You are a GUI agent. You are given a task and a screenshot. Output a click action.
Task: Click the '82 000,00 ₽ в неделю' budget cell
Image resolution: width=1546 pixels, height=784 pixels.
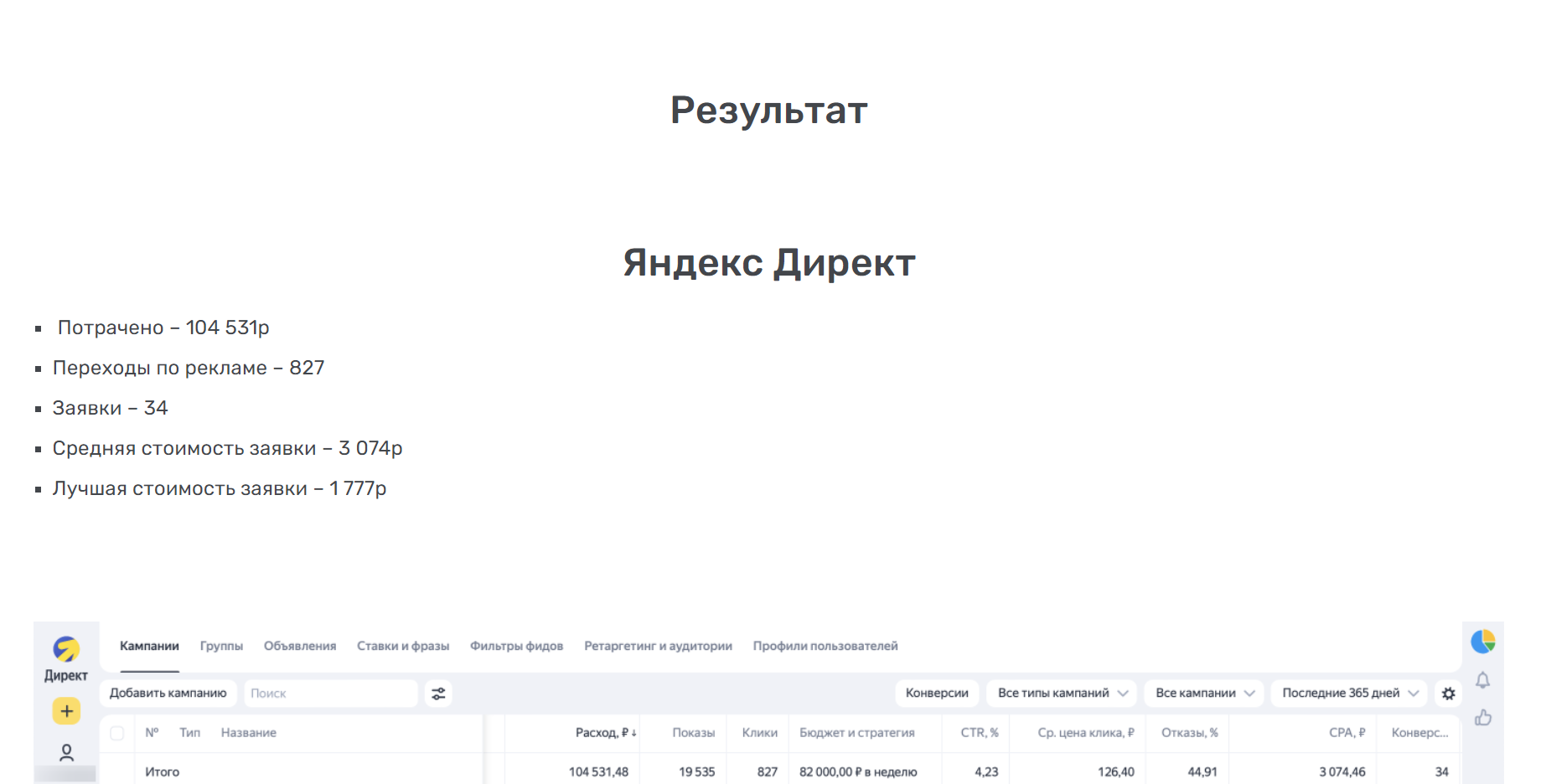point(858,772)
